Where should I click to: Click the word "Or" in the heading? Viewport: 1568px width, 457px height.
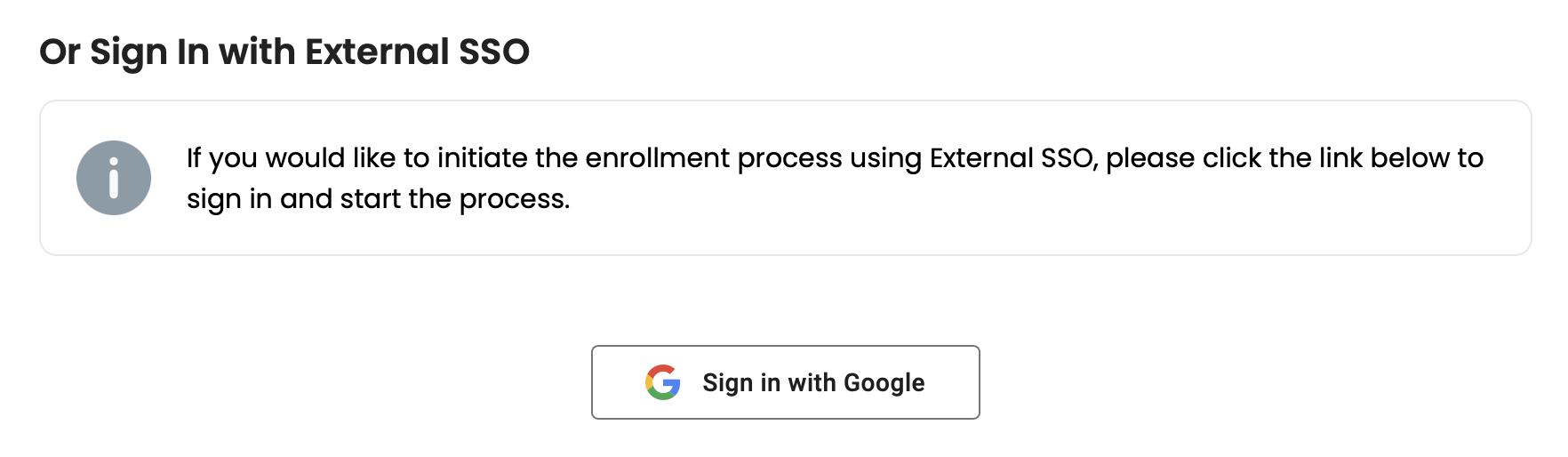(60, 52)
